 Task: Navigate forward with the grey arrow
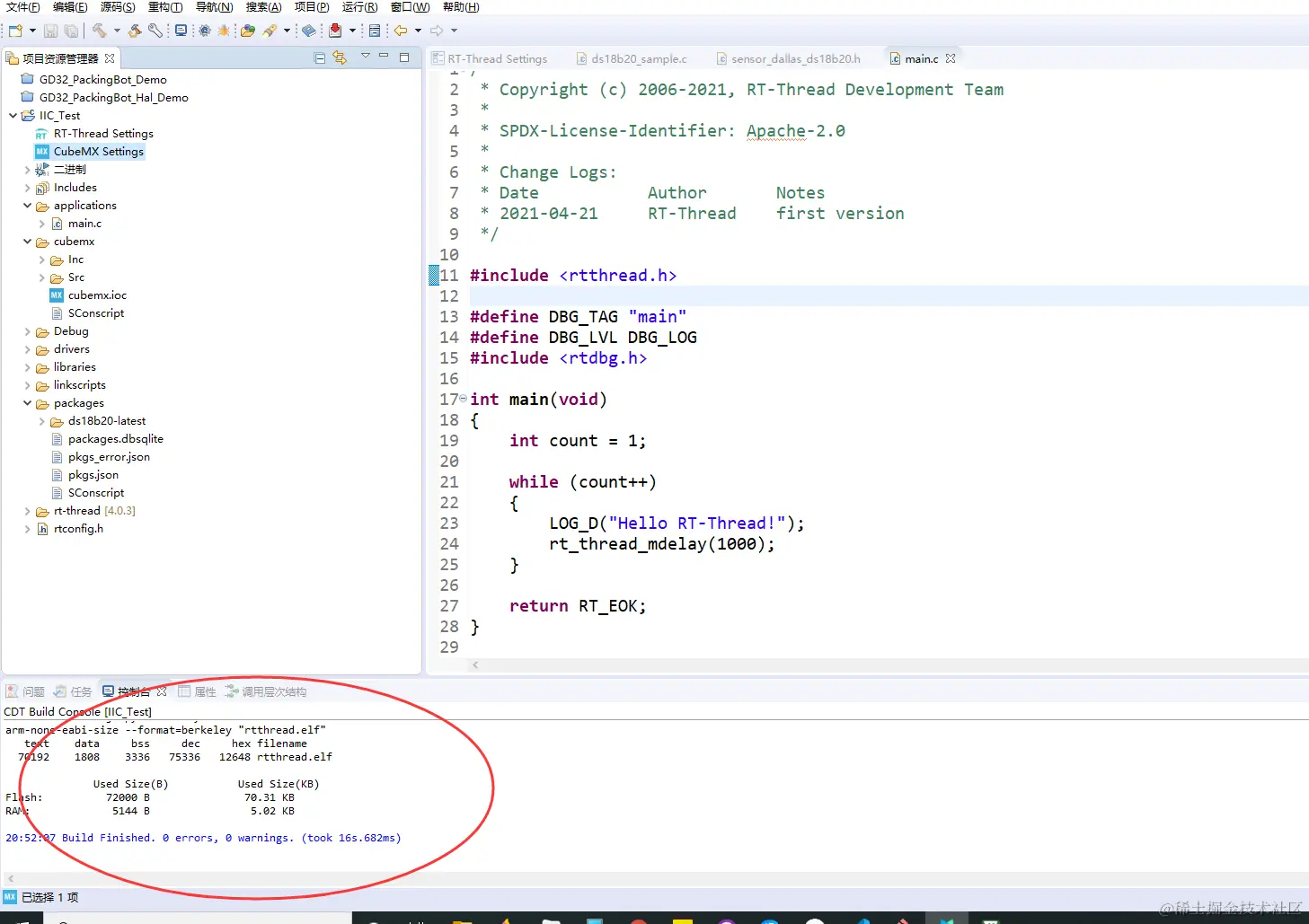[437, 31]
